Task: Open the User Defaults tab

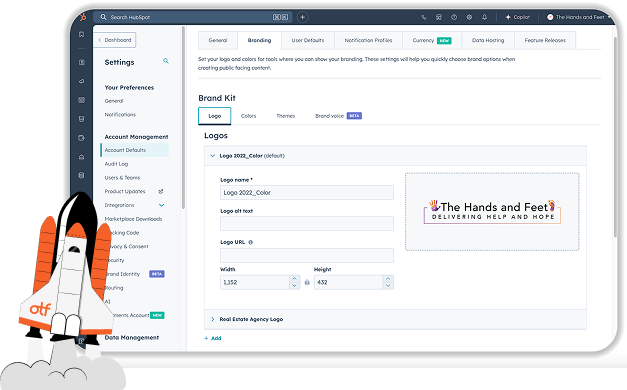Action: pyautogui.click(x=308, y=40)
